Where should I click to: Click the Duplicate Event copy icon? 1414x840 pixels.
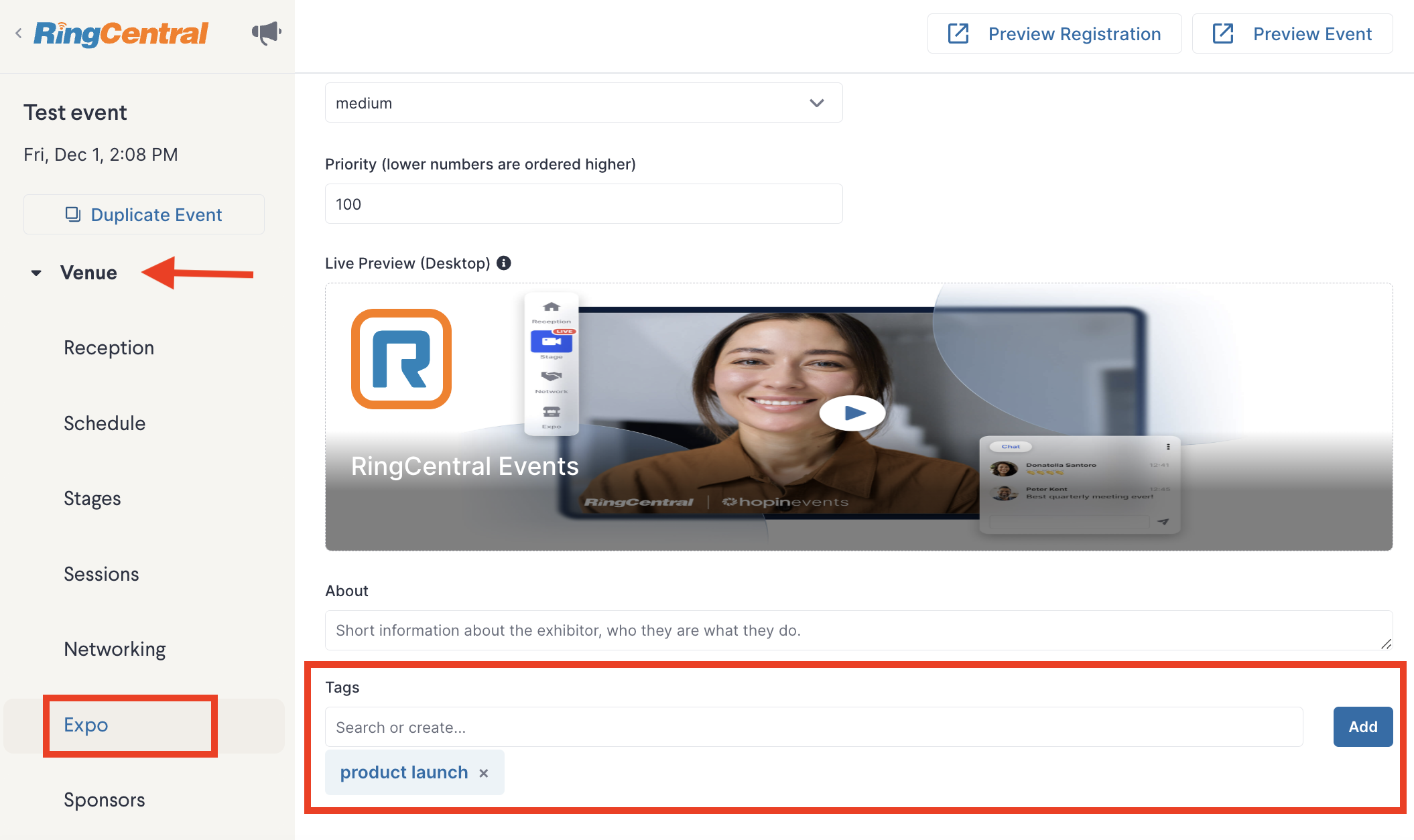(x=72, y=214)
